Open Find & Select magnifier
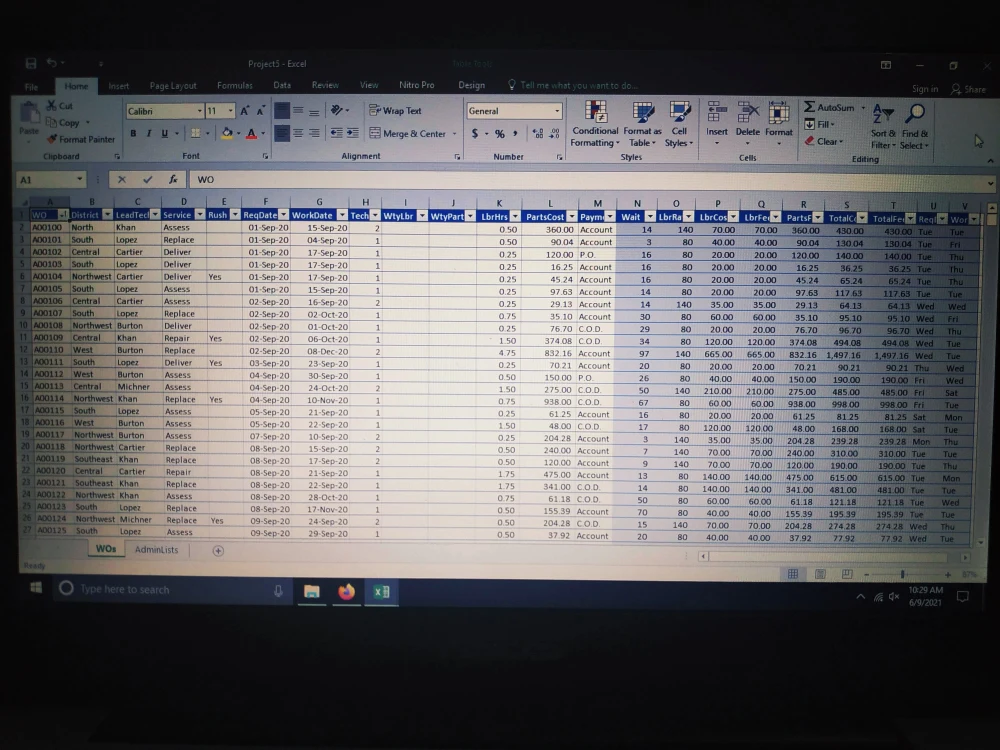Image resolution: width=1000 pixels, height=750 pixels. (x=915, y=126)
